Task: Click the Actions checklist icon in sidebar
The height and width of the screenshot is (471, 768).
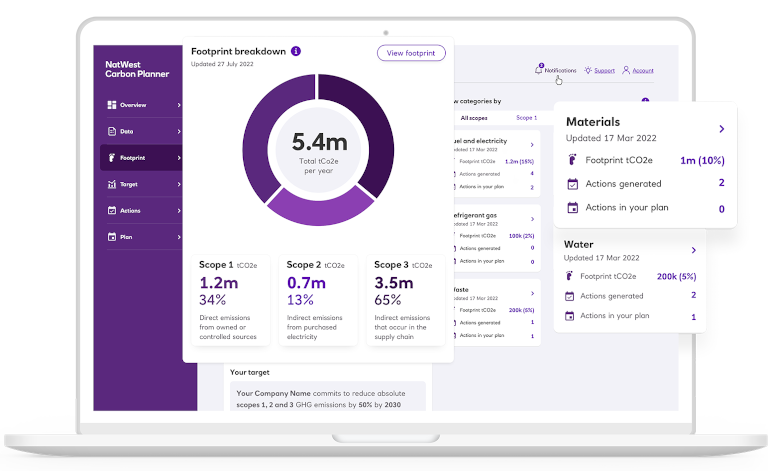Action: 111,211
